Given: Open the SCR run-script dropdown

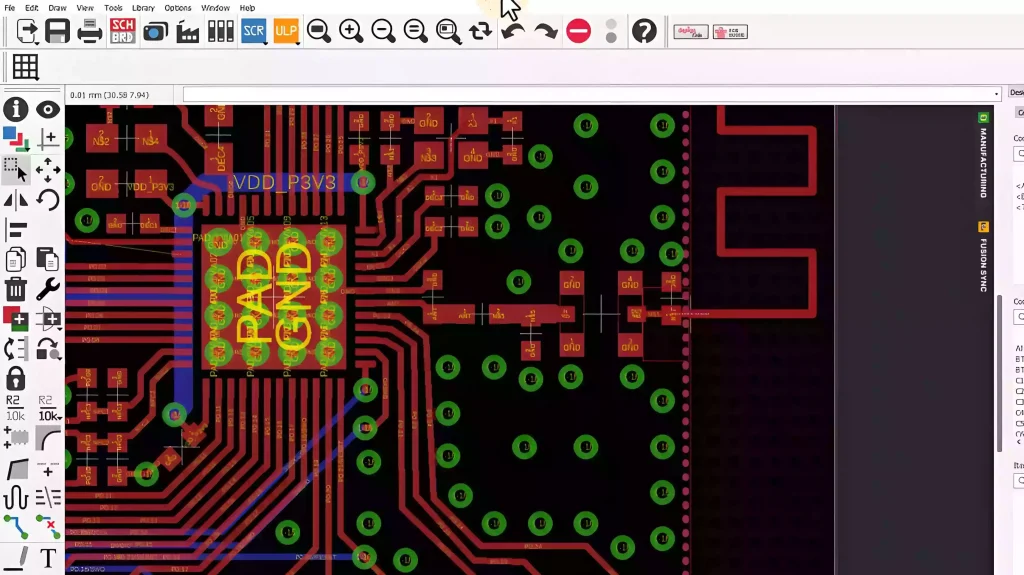Looking at the screenshot, I should coord(254,31).
